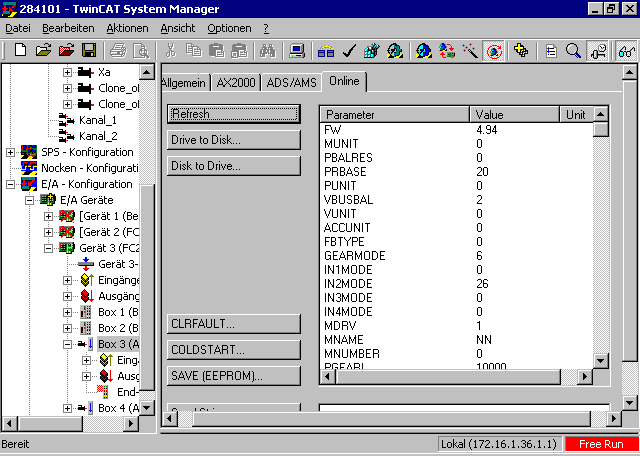Save configuration with the floppy disk icon

point(89,51)
